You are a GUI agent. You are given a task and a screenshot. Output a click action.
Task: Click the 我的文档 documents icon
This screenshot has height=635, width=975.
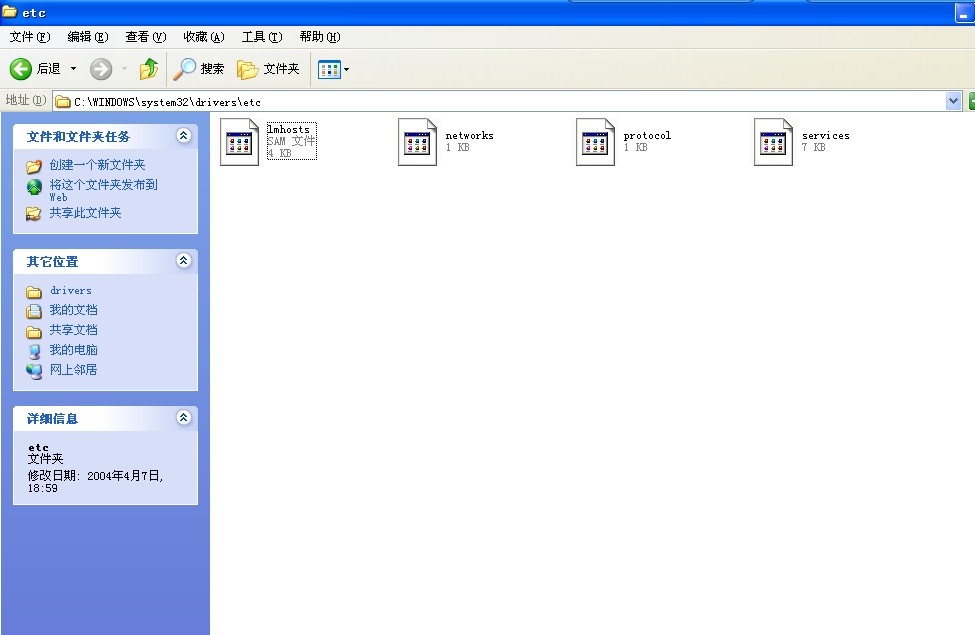pyautogui.click(x=34, y=311)
